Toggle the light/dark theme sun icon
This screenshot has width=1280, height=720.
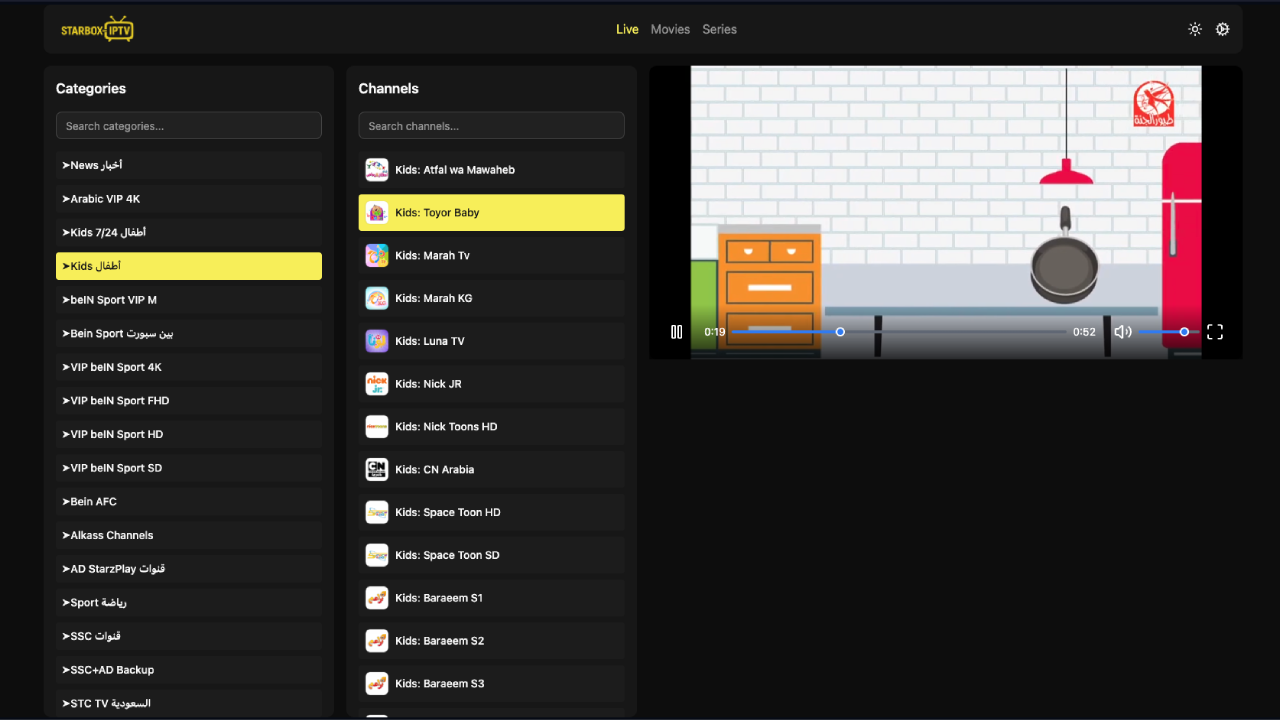pyautogui.click(x=1195, y=29)
